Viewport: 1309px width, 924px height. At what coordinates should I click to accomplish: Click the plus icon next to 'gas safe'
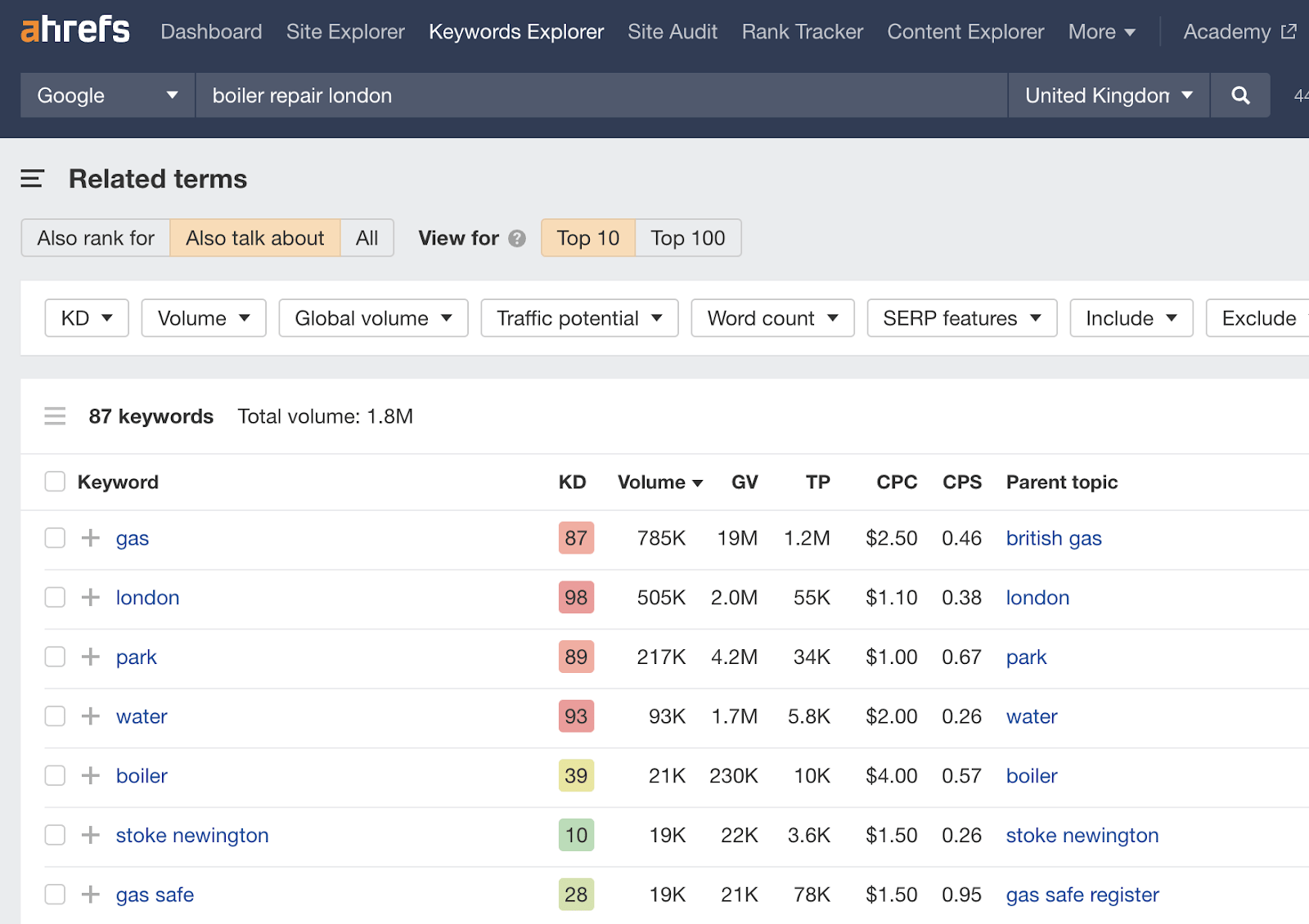pos(90,894)
